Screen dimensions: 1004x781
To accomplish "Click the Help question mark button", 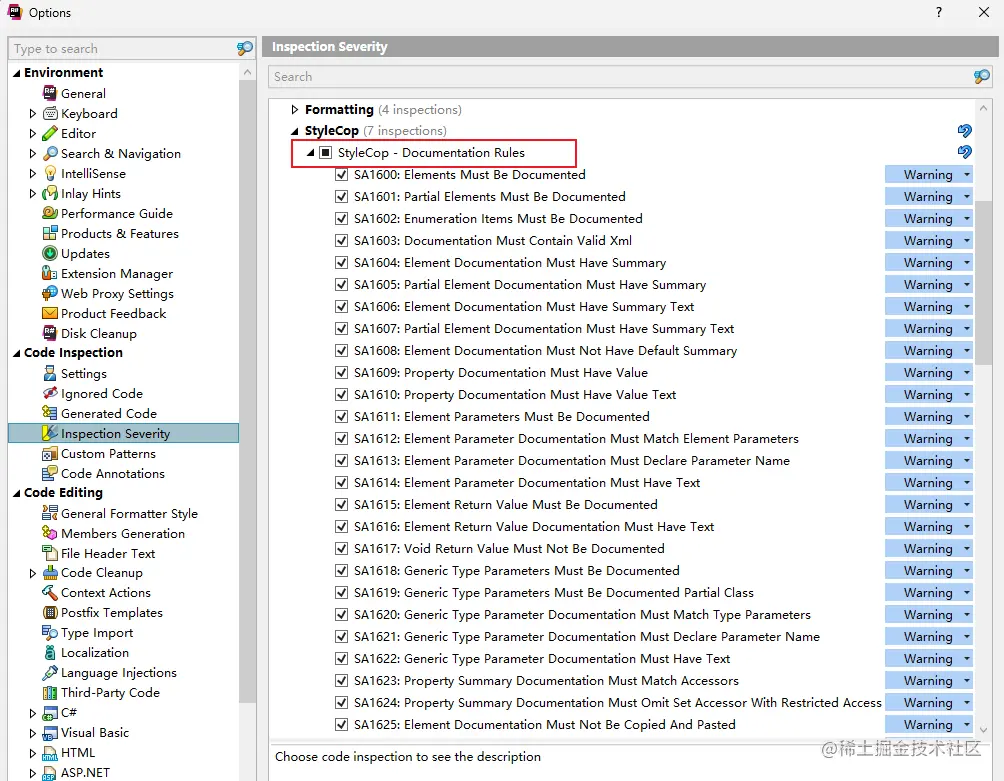I will point(939,12).
